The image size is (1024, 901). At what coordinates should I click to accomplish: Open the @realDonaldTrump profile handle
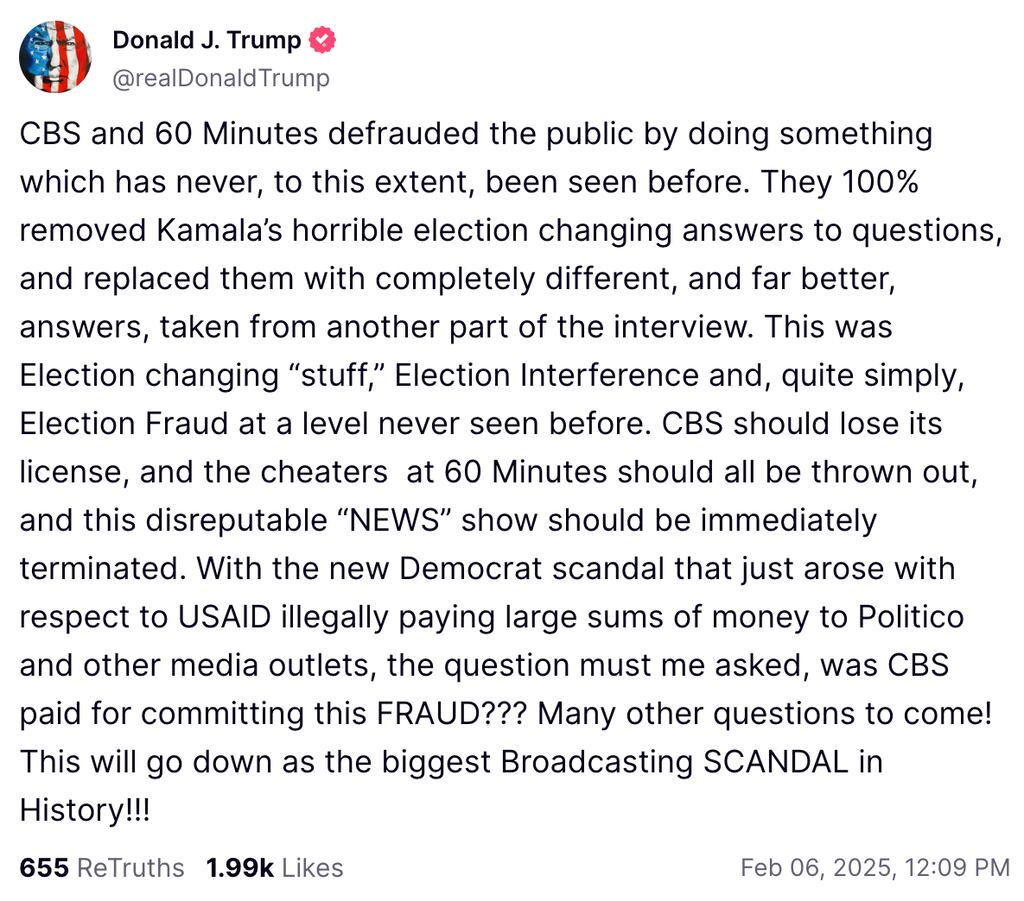[x=222, y=77]
